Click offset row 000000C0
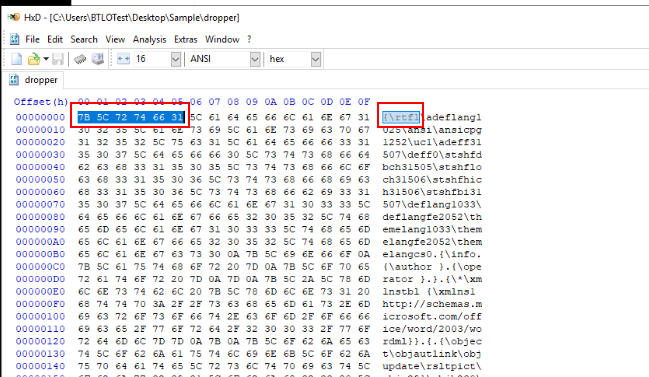The image size is (649, 377). [x=41, y=267]
